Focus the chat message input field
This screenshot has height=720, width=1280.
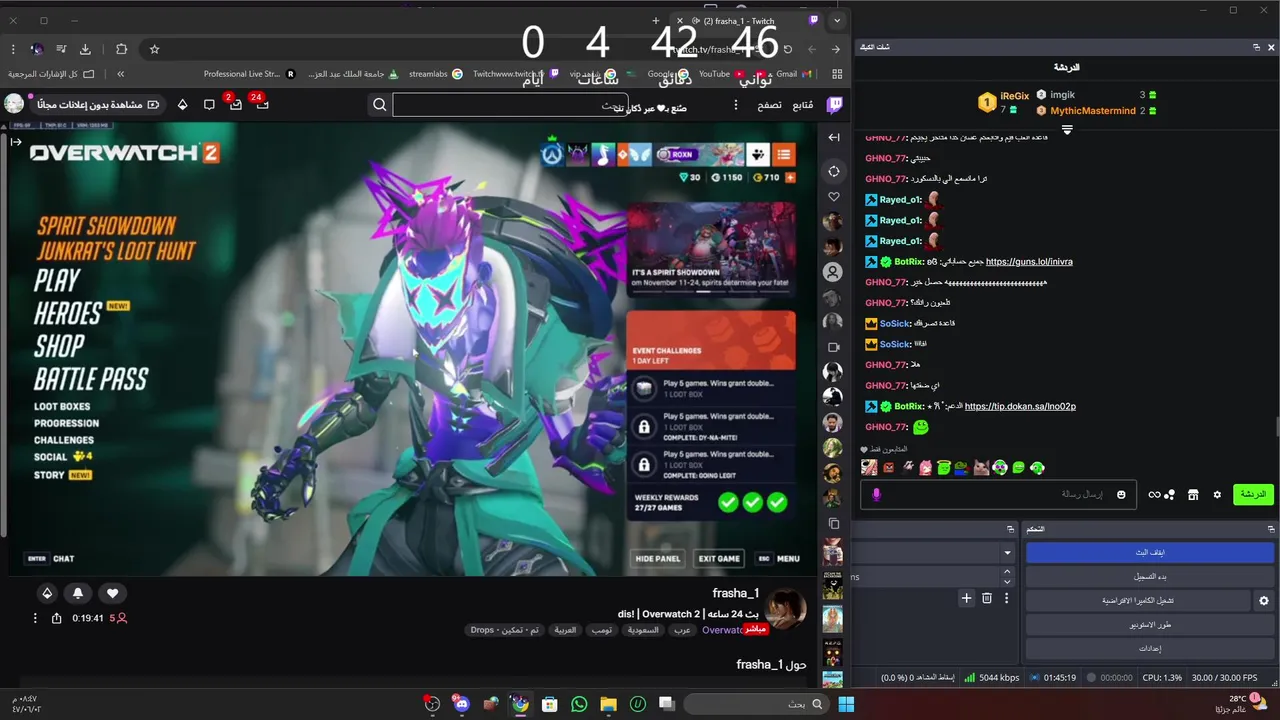coord(998,494)
